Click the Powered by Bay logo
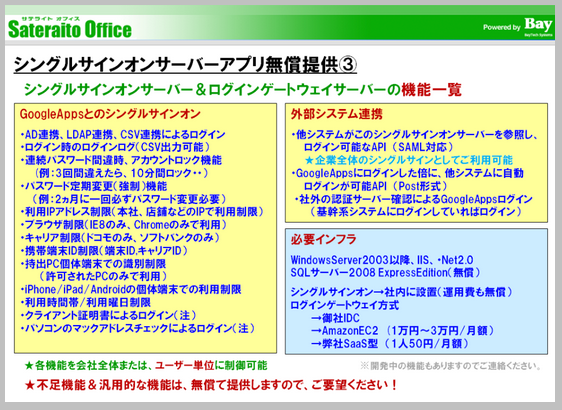Image resolution: width=562 pixels, height=410 pixels. (518, 27)
